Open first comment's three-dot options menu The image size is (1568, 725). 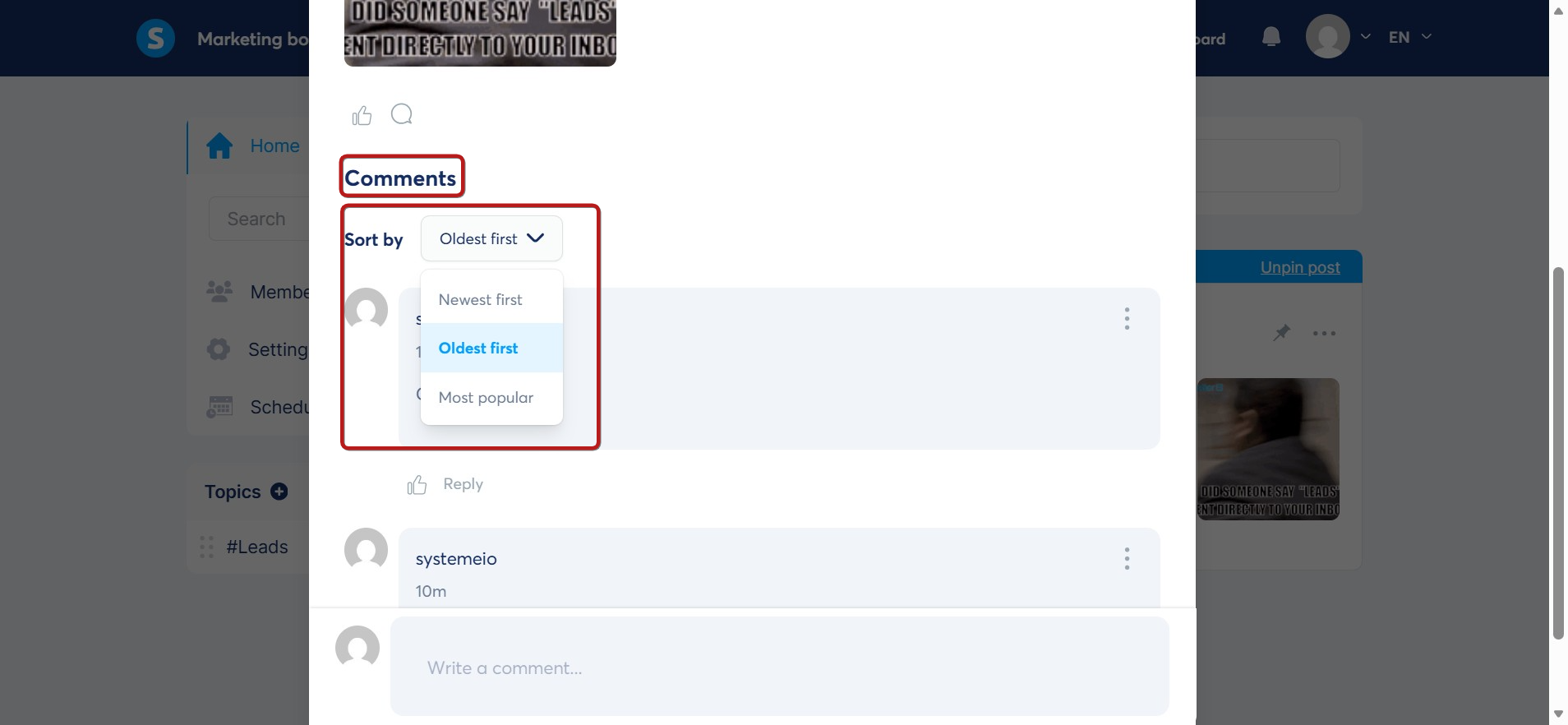tap(1127, 319)
